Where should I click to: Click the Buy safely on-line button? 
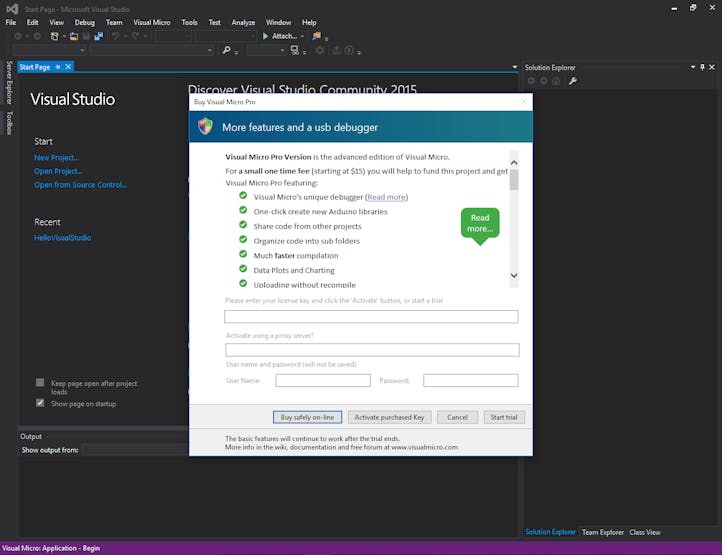308,417
